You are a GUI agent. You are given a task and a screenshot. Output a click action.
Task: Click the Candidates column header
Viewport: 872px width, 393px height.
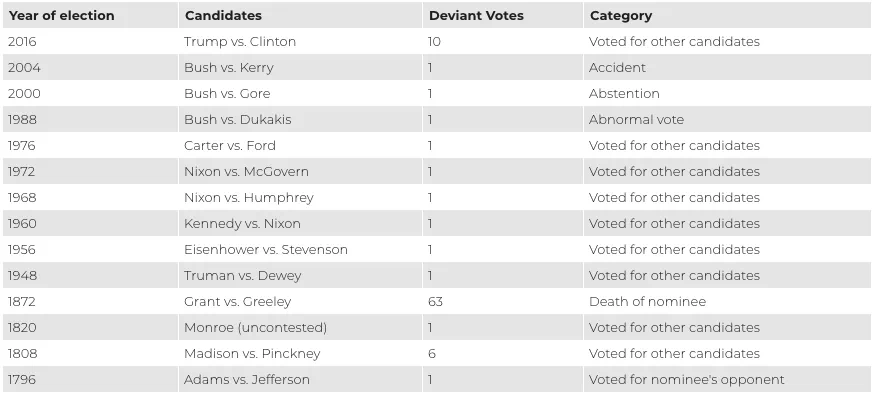click(x=300, y=16)
